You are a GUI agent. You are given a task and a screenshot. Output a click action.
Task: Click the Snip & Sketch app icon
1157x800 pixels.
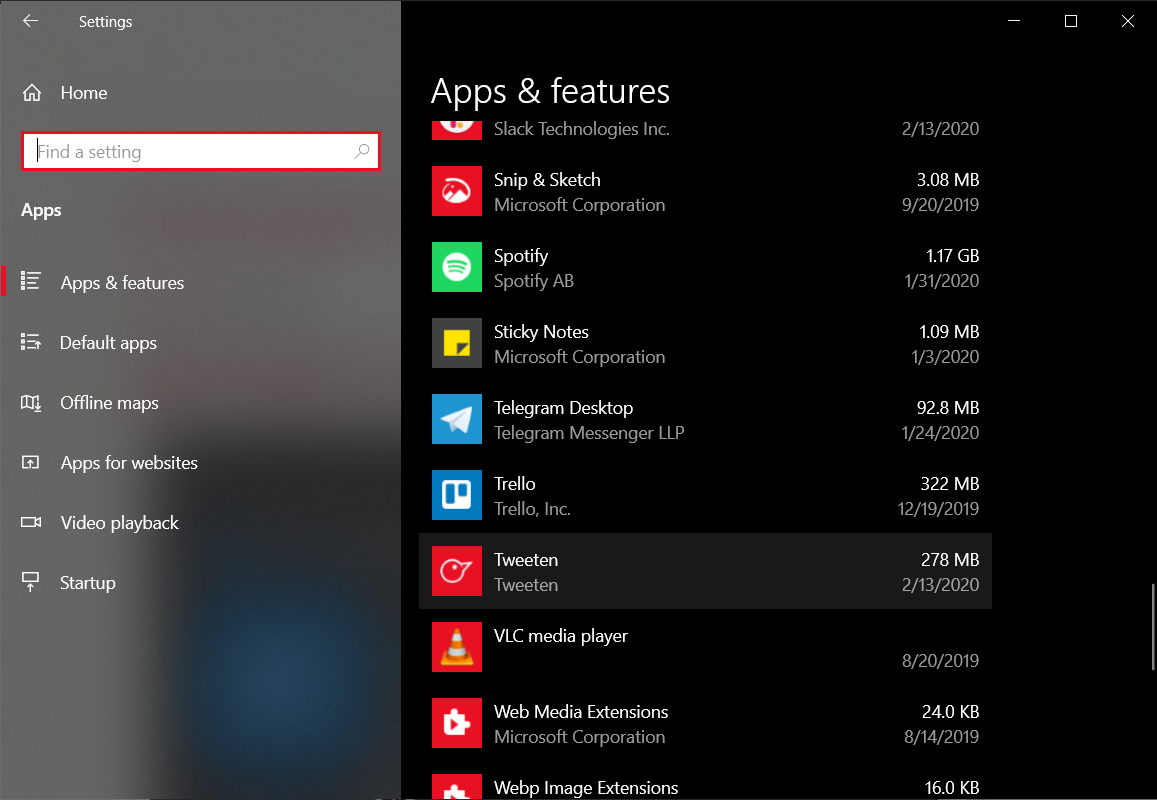point(457,191)
